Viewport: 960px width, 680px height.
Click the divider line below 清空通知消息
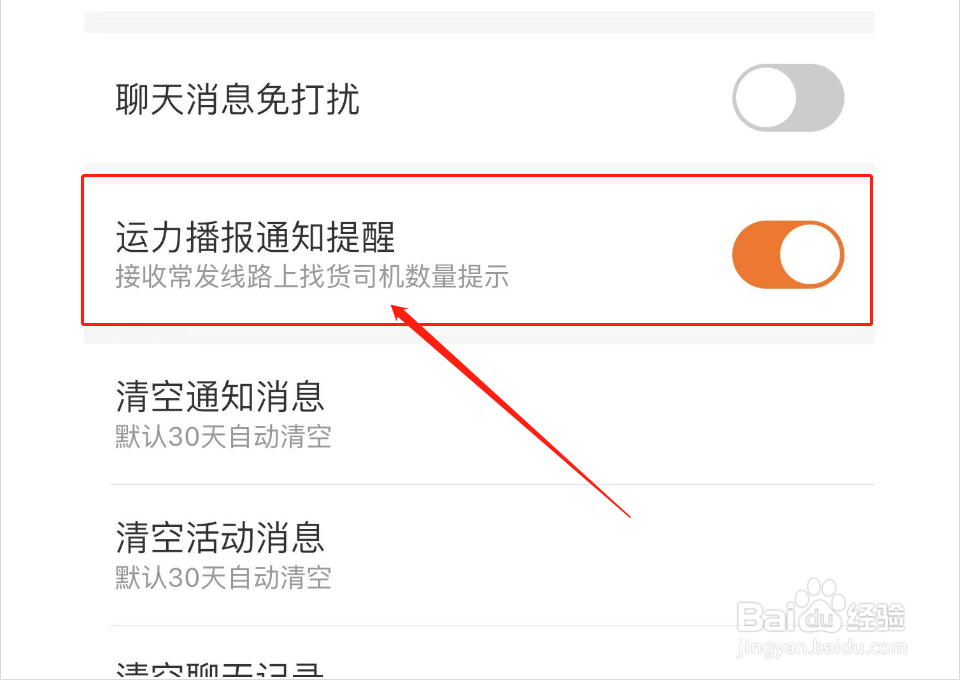(492, 484)
